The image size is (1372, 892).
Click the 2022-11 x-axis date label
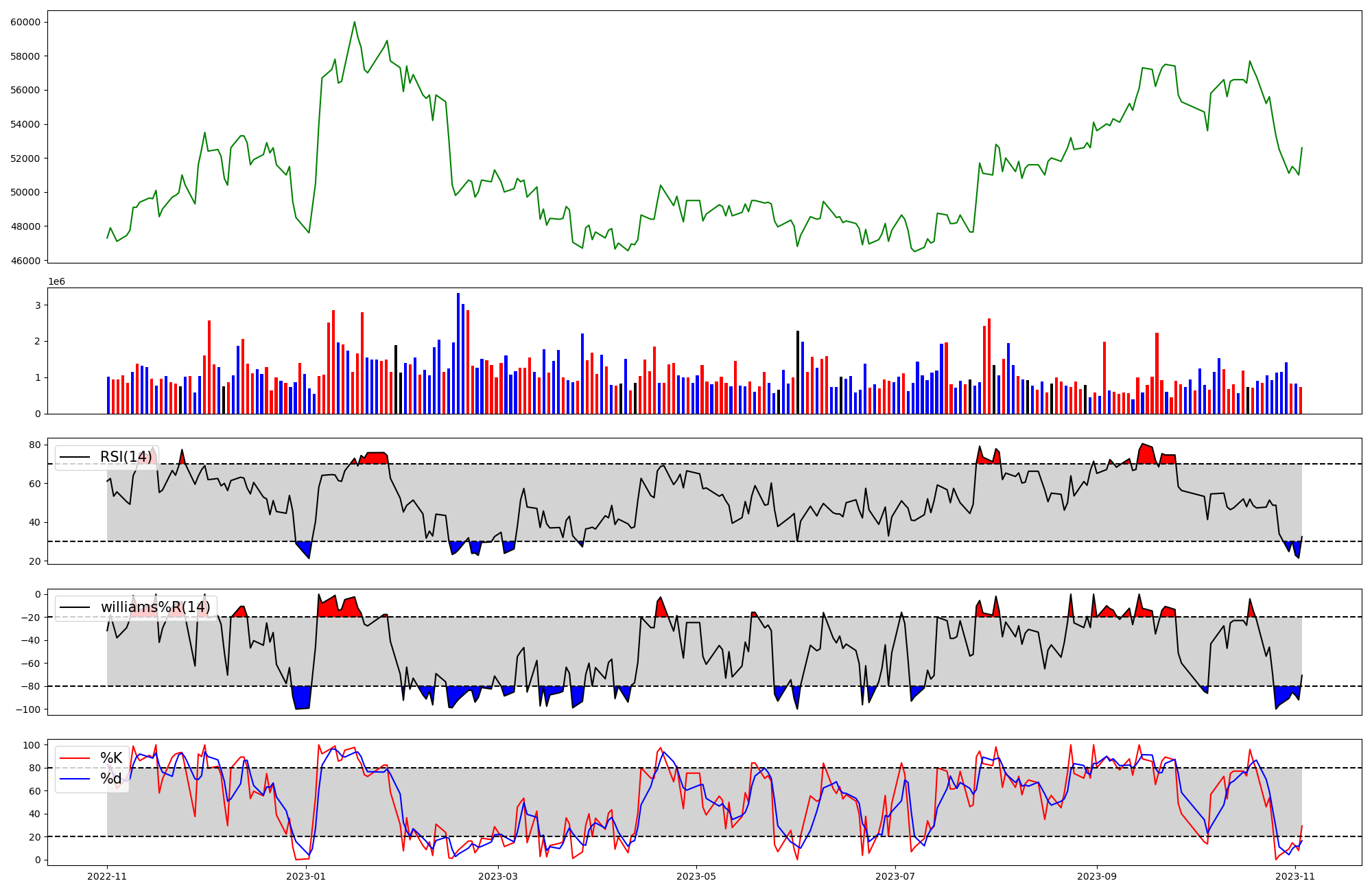[107, 876]
